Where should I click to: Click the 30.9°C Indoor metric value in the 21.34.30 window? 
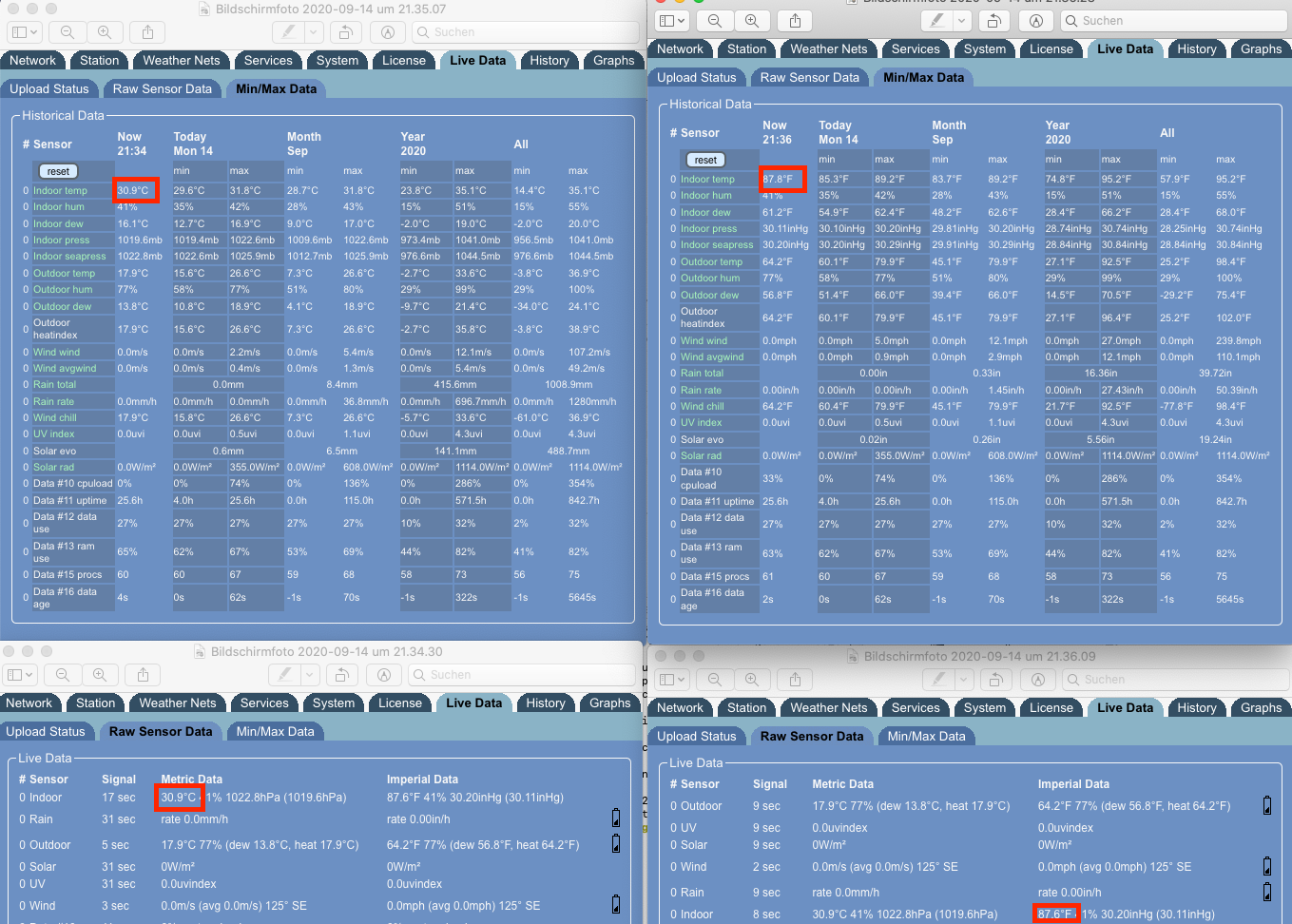point(179,797)
